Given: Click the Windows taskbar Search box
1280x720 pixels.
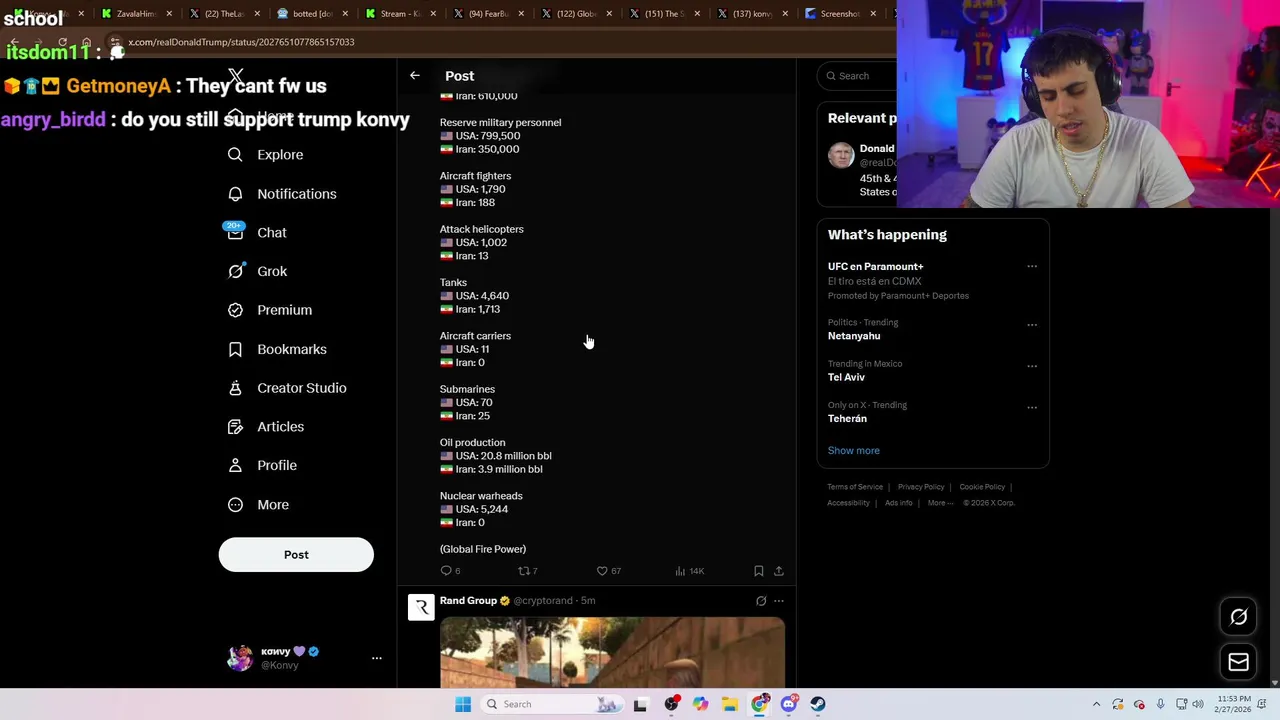Looking at the screenshot, I should click(550, 704).
